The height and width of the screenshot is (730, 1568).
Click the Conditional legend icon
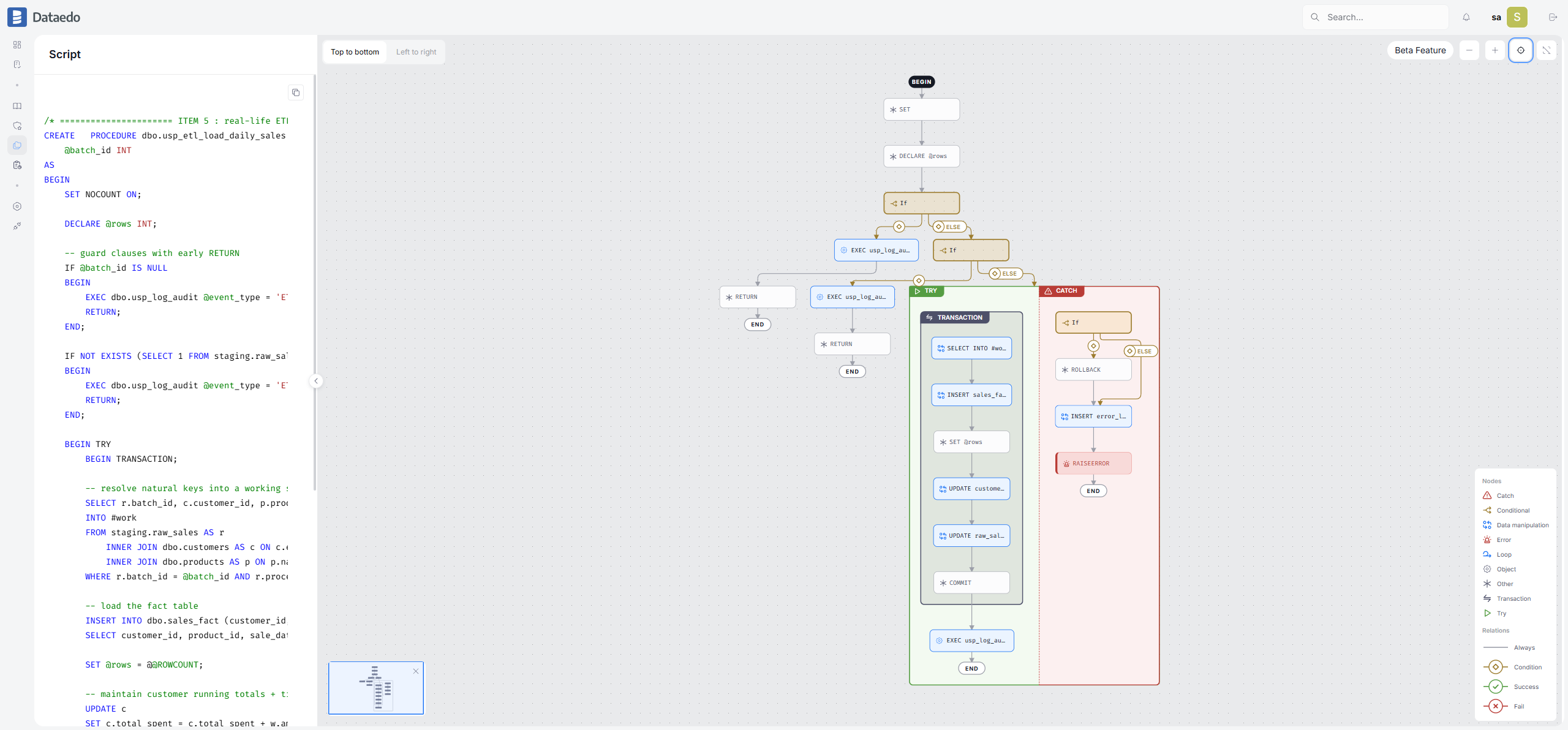(x=1487, y=510)
